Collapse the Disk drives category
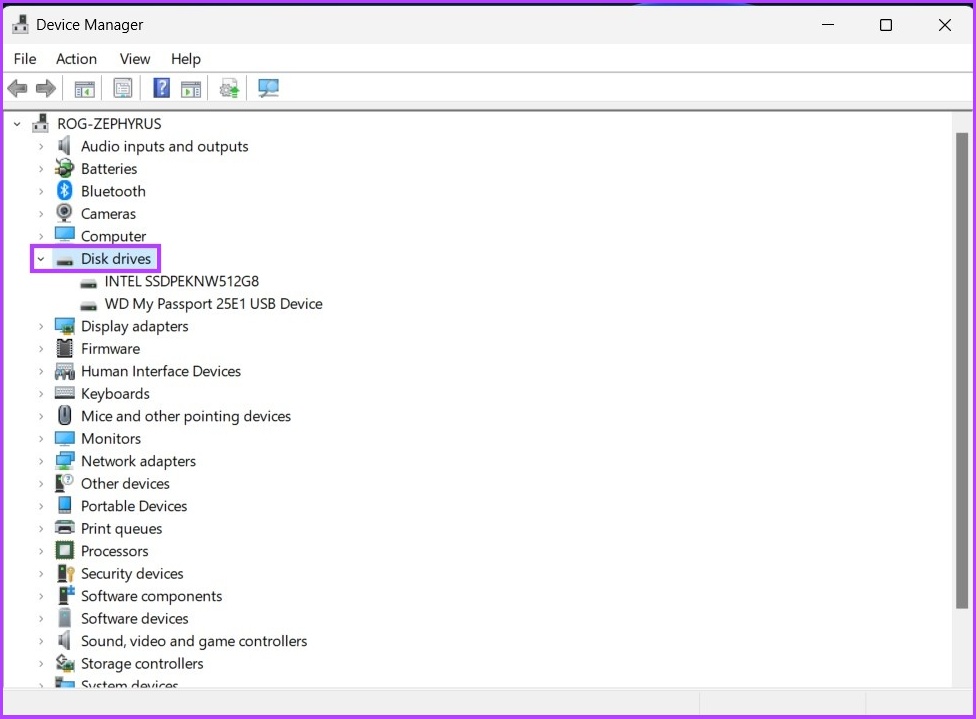 (39, 258)
